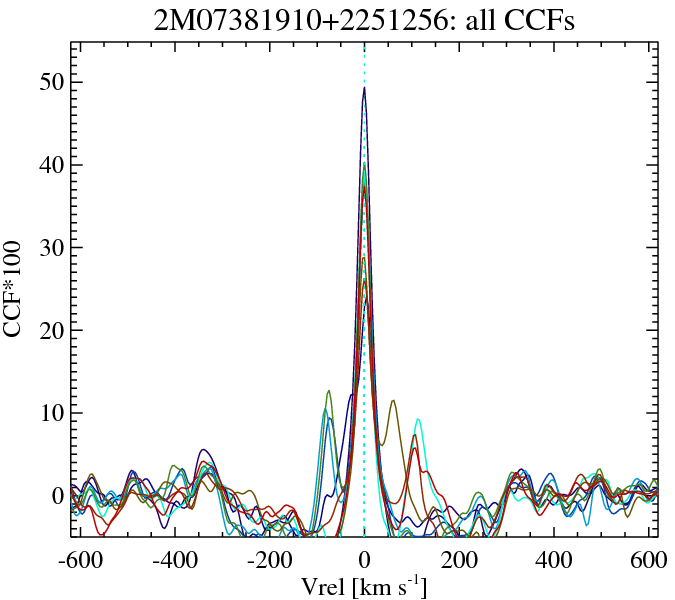Select the 40 tick label on y-axis
The height and width of the screenshot is (600, 675).
[x=52, y=165]
